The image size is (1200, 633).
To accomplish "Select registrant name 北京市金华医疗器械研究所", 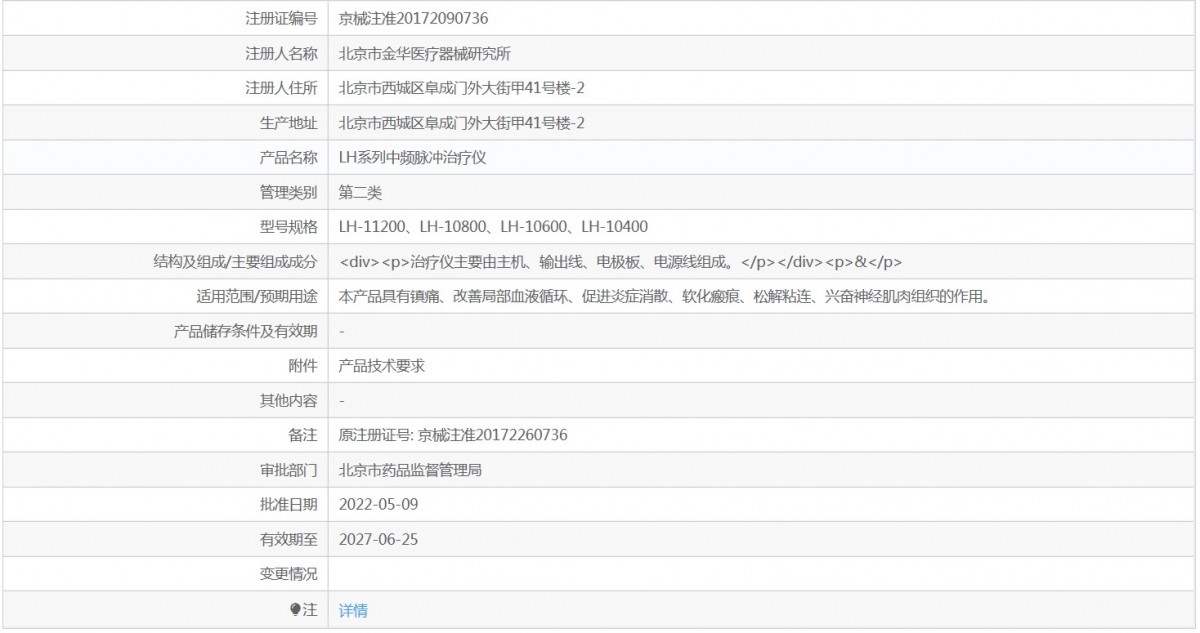I will coord(427,53).
